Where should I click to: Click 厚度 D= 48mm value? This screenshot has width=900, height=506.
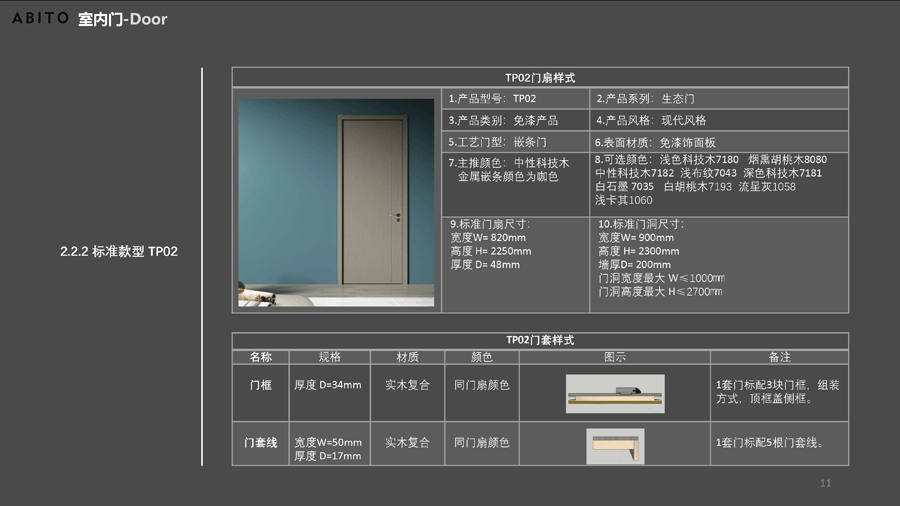(485, 264)
